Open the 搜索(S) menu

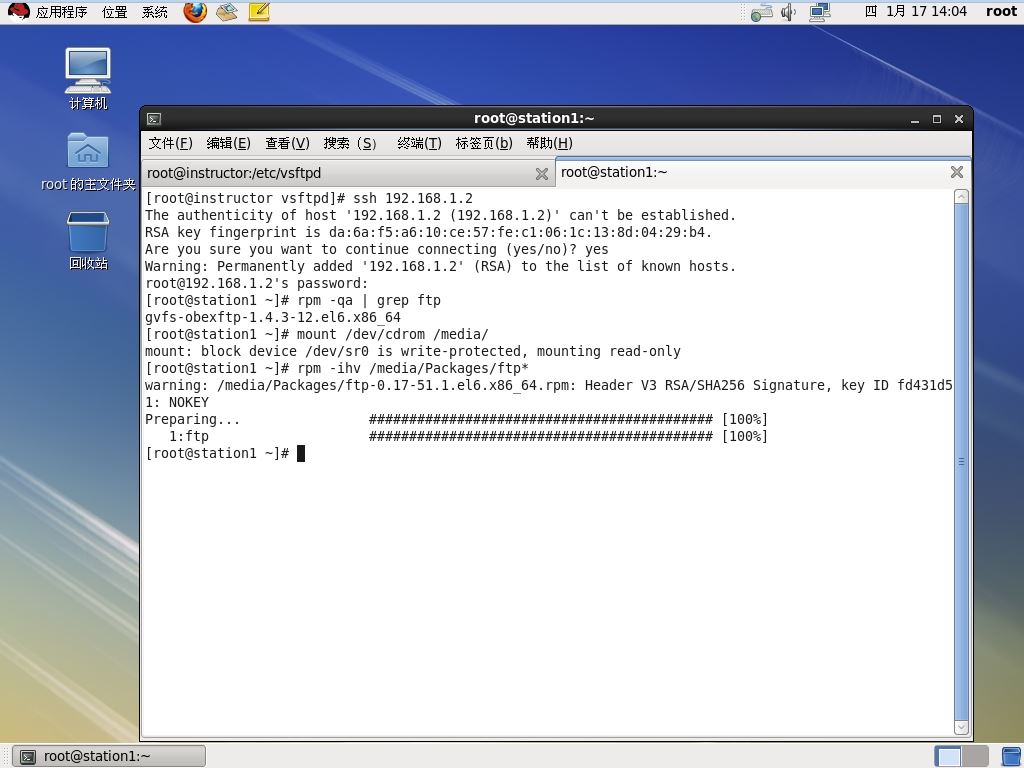coord(350,143)
